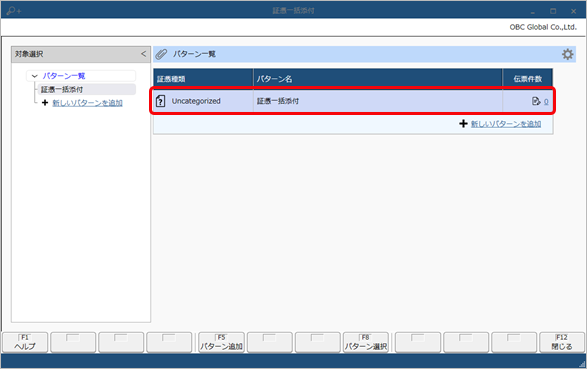Image resolution: width=587 pixels, height=369 pixels.
Task: Click the plus icon below the pattern table
Action: click(463, 123)
